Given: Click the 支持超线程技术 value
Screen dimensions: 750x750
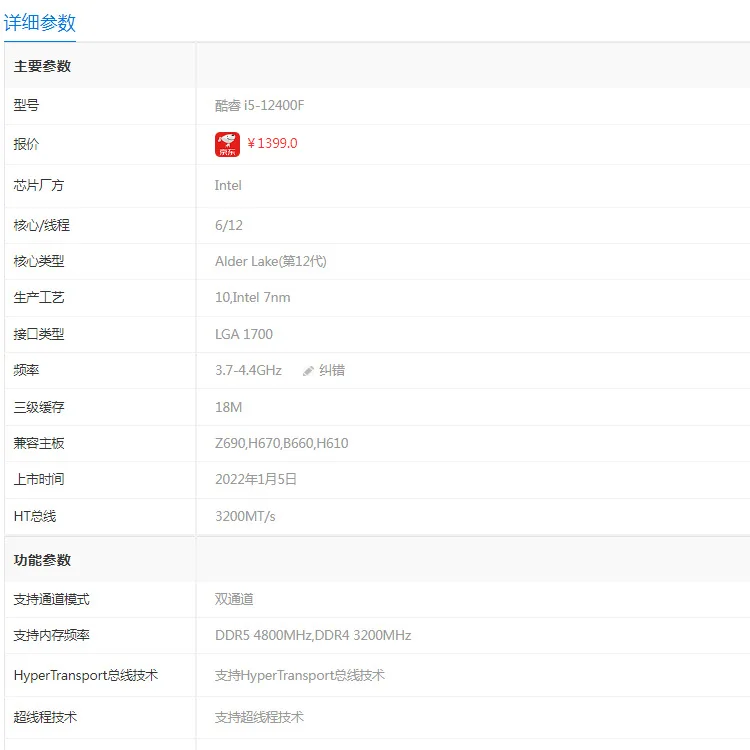Looking at the screenshot, I should 259,717.
